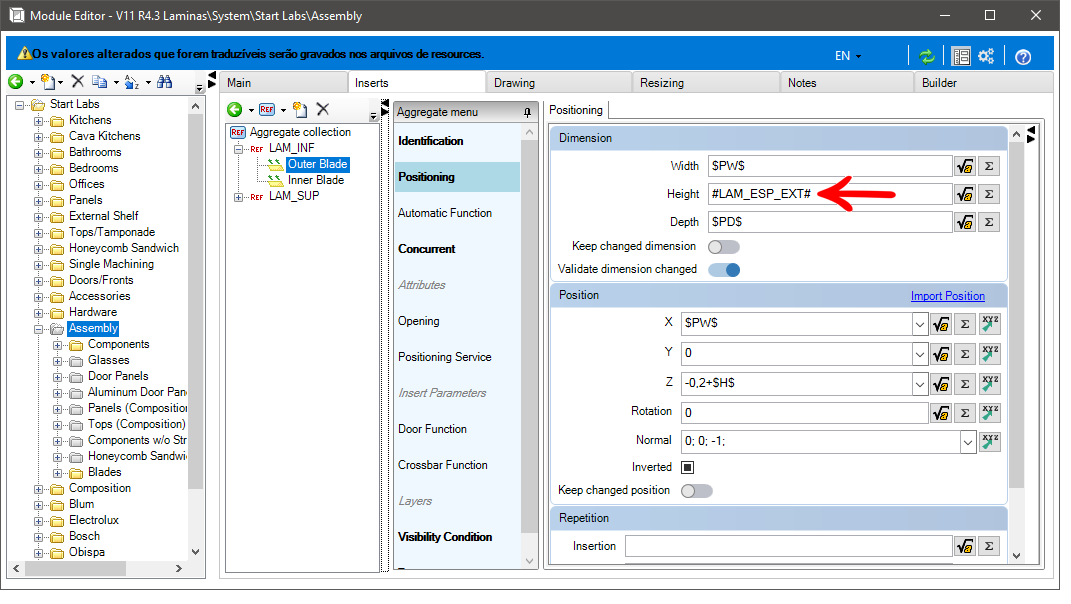The height and width of the screenshot is (604, 1071).
Task: Click the delete X icon above module tree
Action: 78,82
